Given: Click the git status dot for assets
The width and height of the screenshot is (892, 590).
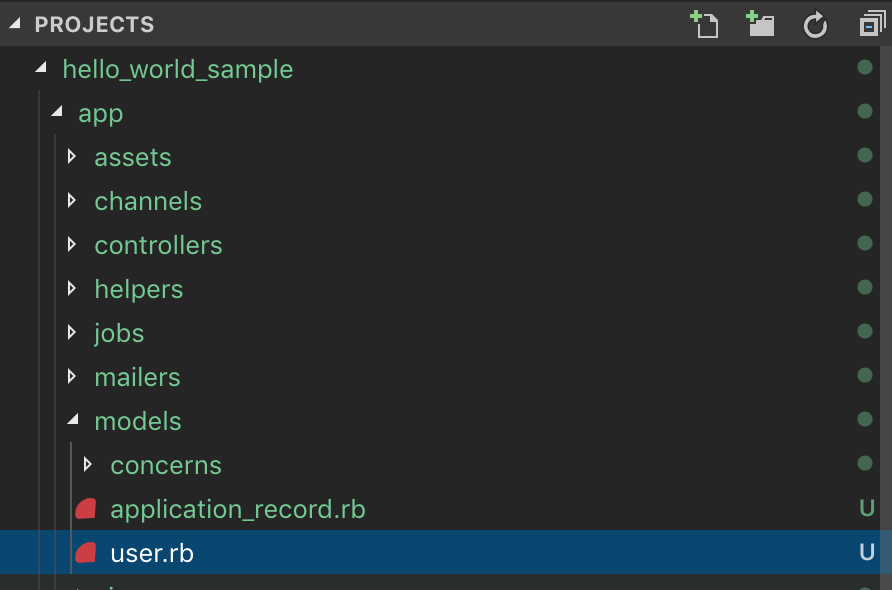Looking at the screenshot, I should [865, 156].
